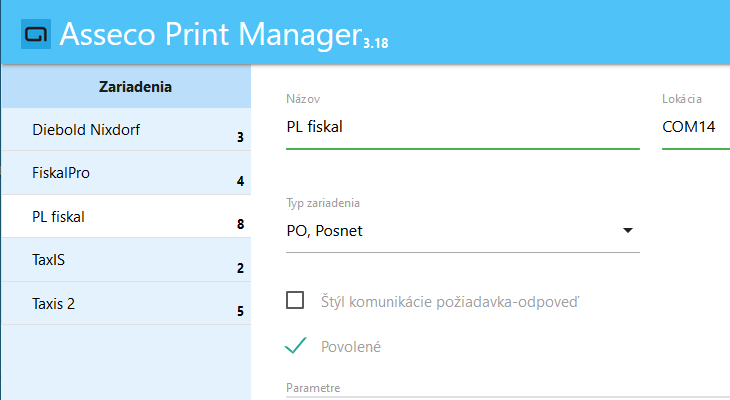The height and width of the screenshot is (400, 730).
Task: Click the Zariadenia panel header
Action: (x=135, y=87)
